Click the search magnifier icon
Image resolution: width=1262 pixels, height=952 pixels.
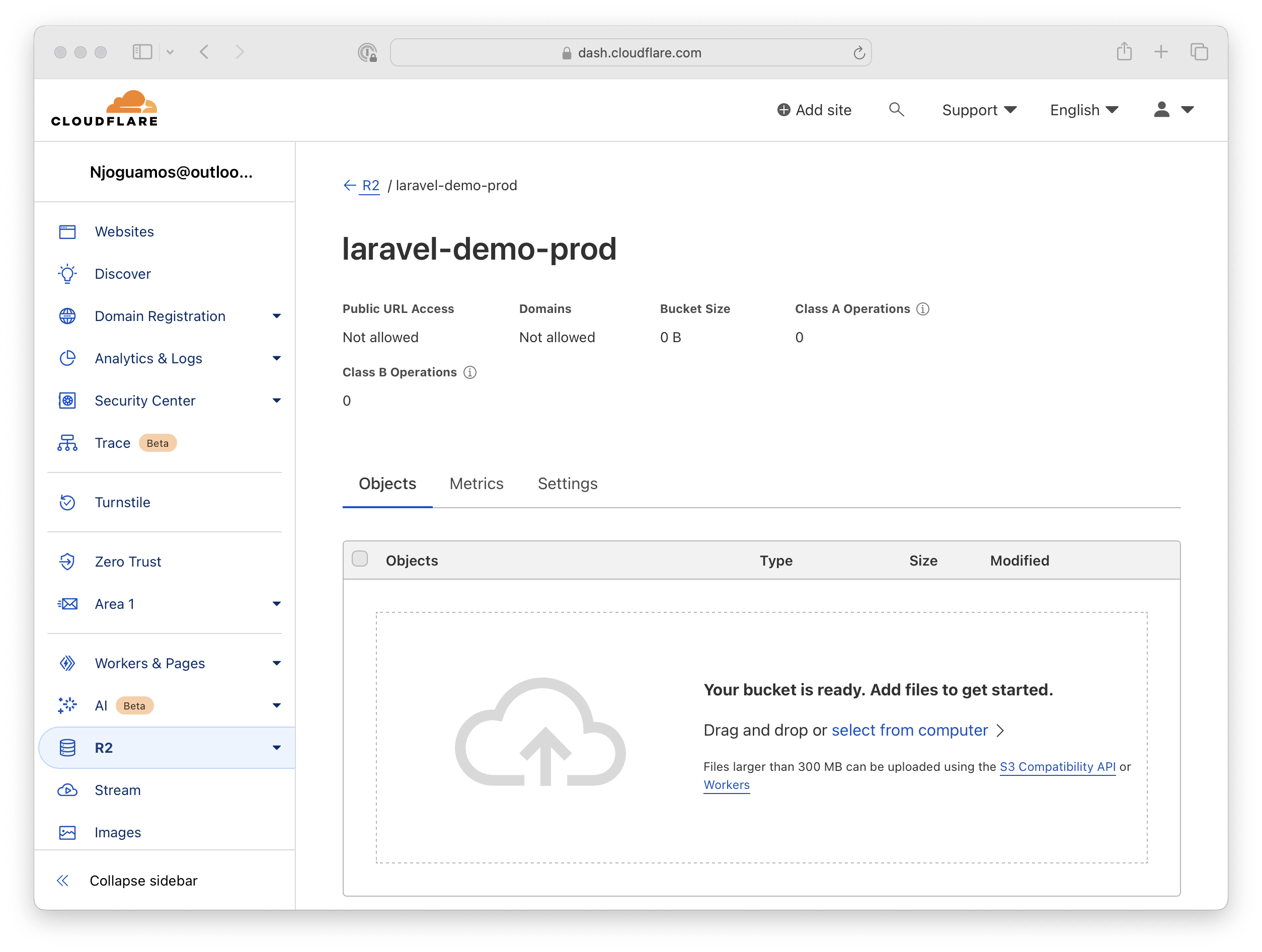[896, 110]
